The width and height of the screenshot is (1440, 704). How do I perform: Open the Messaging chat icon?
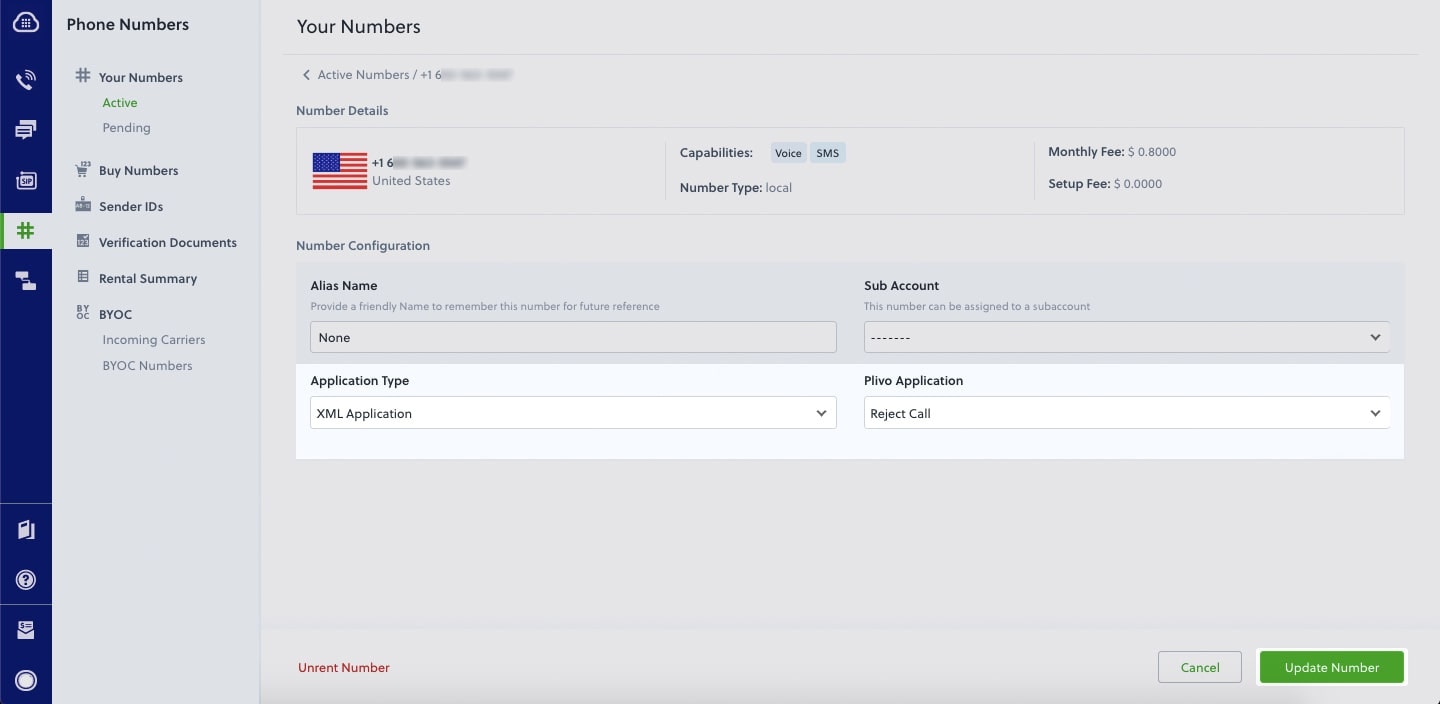26,129
